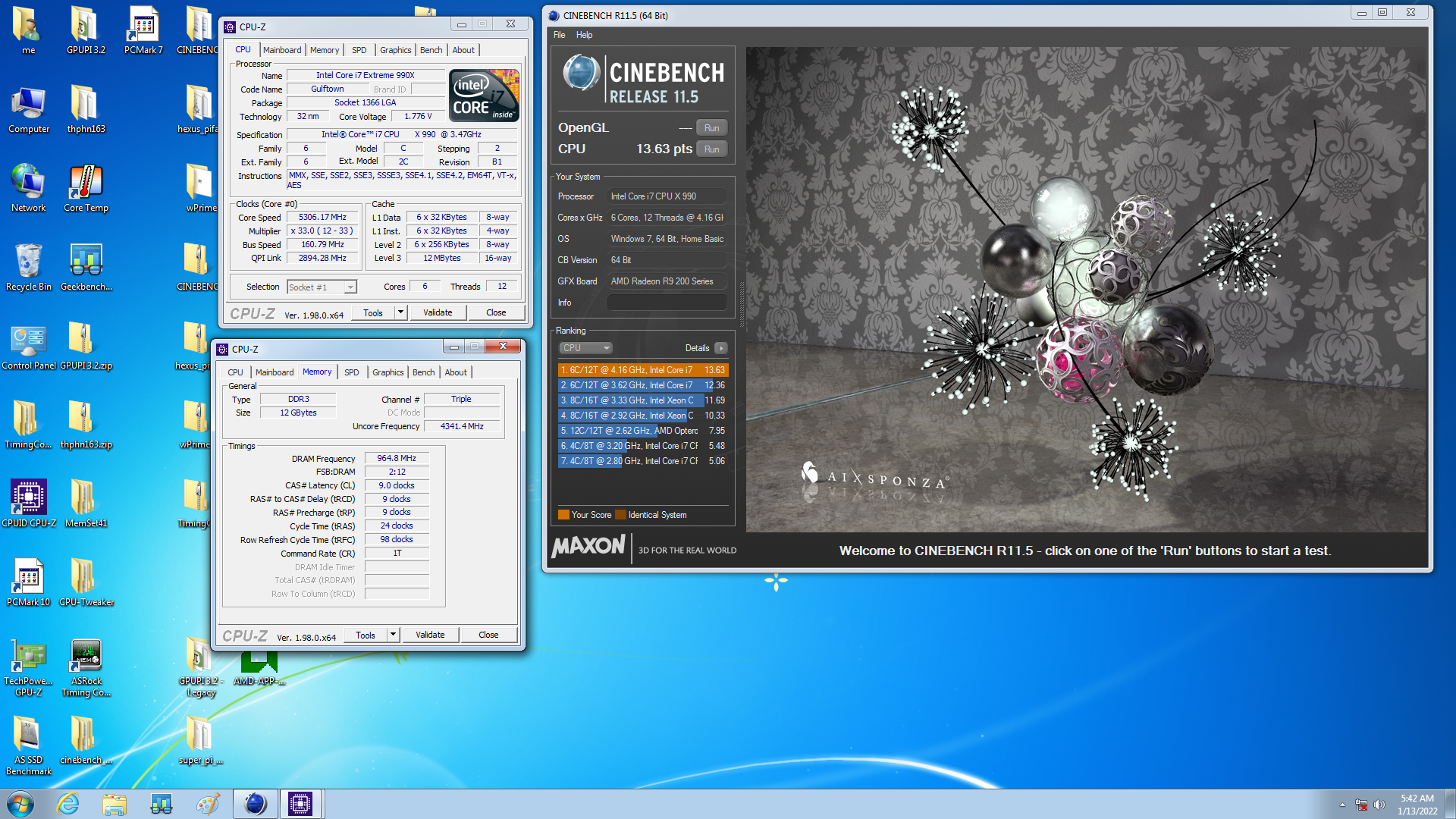1456x819 pixels.
Task: Open Cinebench Help menu
Action: coord(584,35)
